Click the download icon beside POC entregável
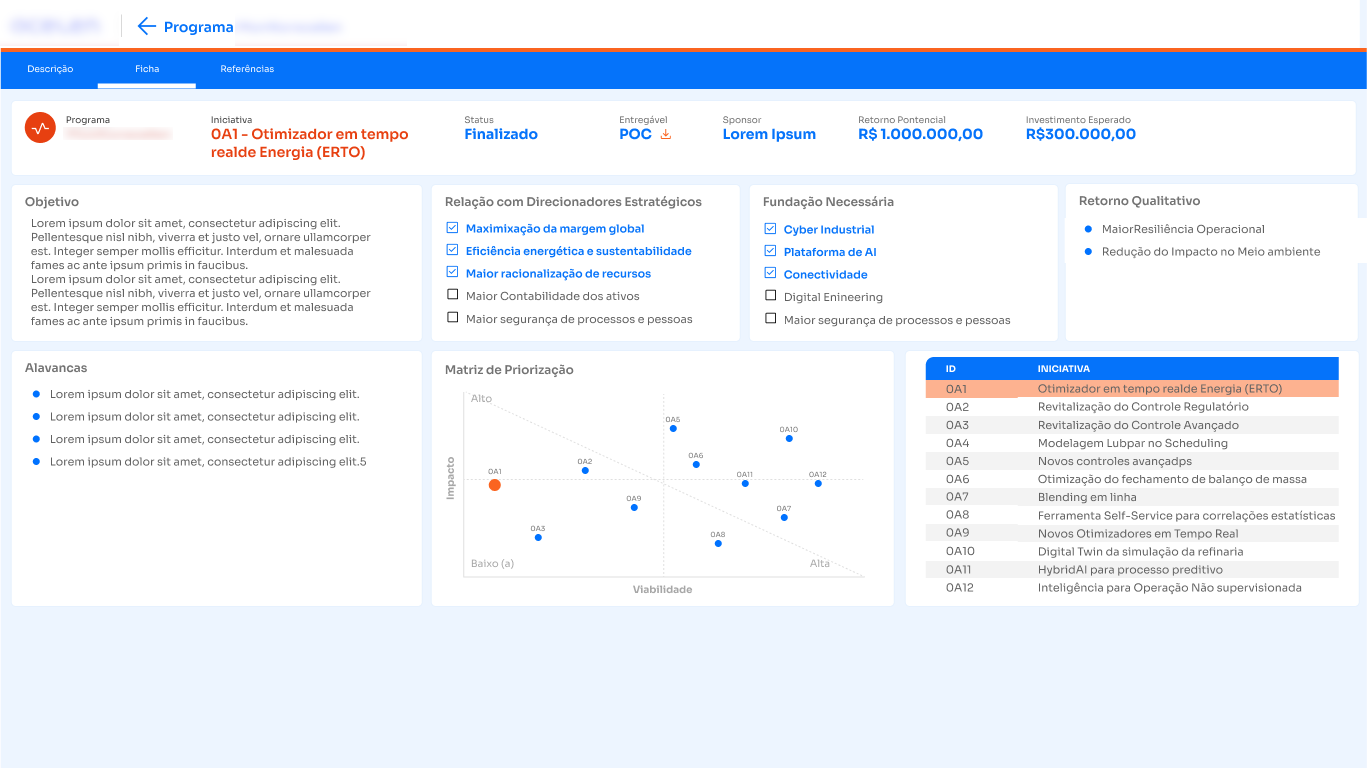Screen dimensions: 1367x768 tap(667, 134)
